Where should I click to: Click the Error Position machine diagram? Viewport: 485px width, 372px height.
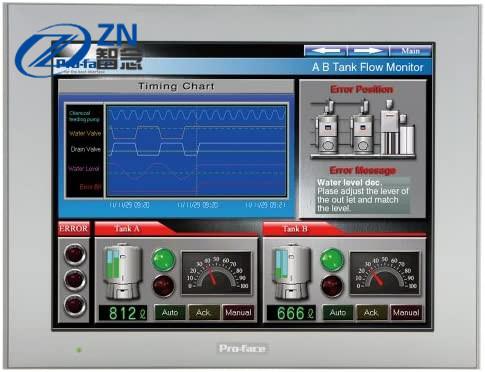point(363,129)
